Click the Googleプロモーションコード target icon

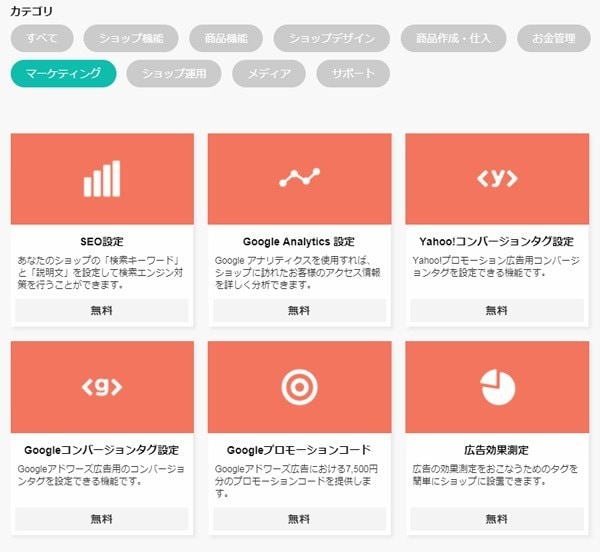(x=299, y=387)
